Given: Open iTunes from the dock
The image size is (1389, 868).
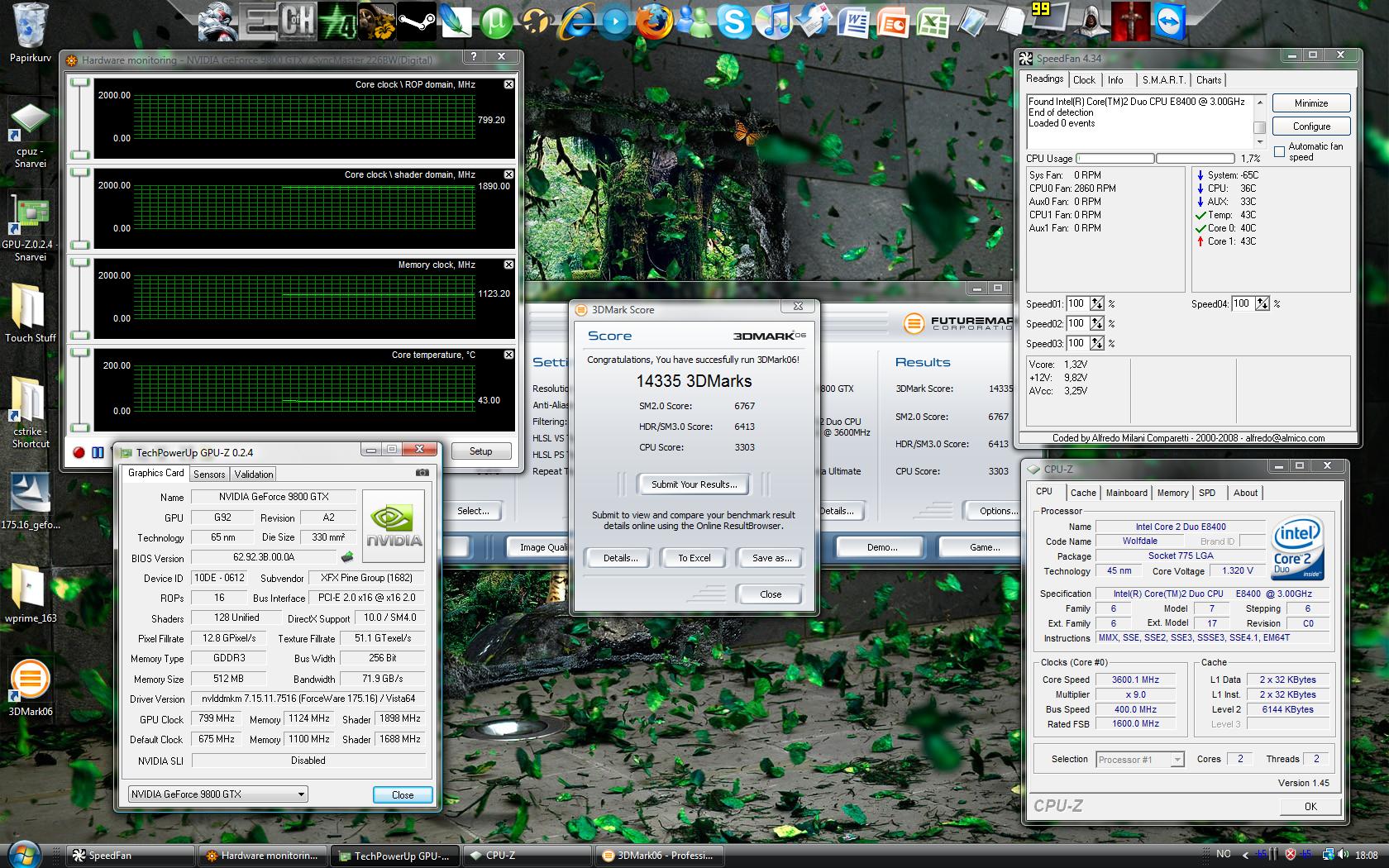Looking at the screenshot, I should click(774, 21).
